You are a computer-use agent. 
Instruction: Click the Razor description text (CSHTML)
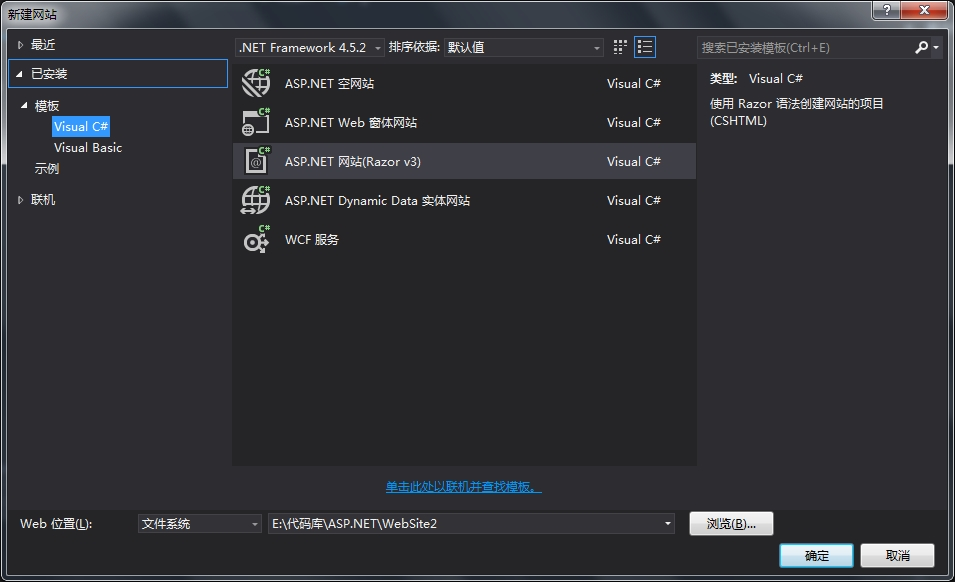tap(797, 112)
